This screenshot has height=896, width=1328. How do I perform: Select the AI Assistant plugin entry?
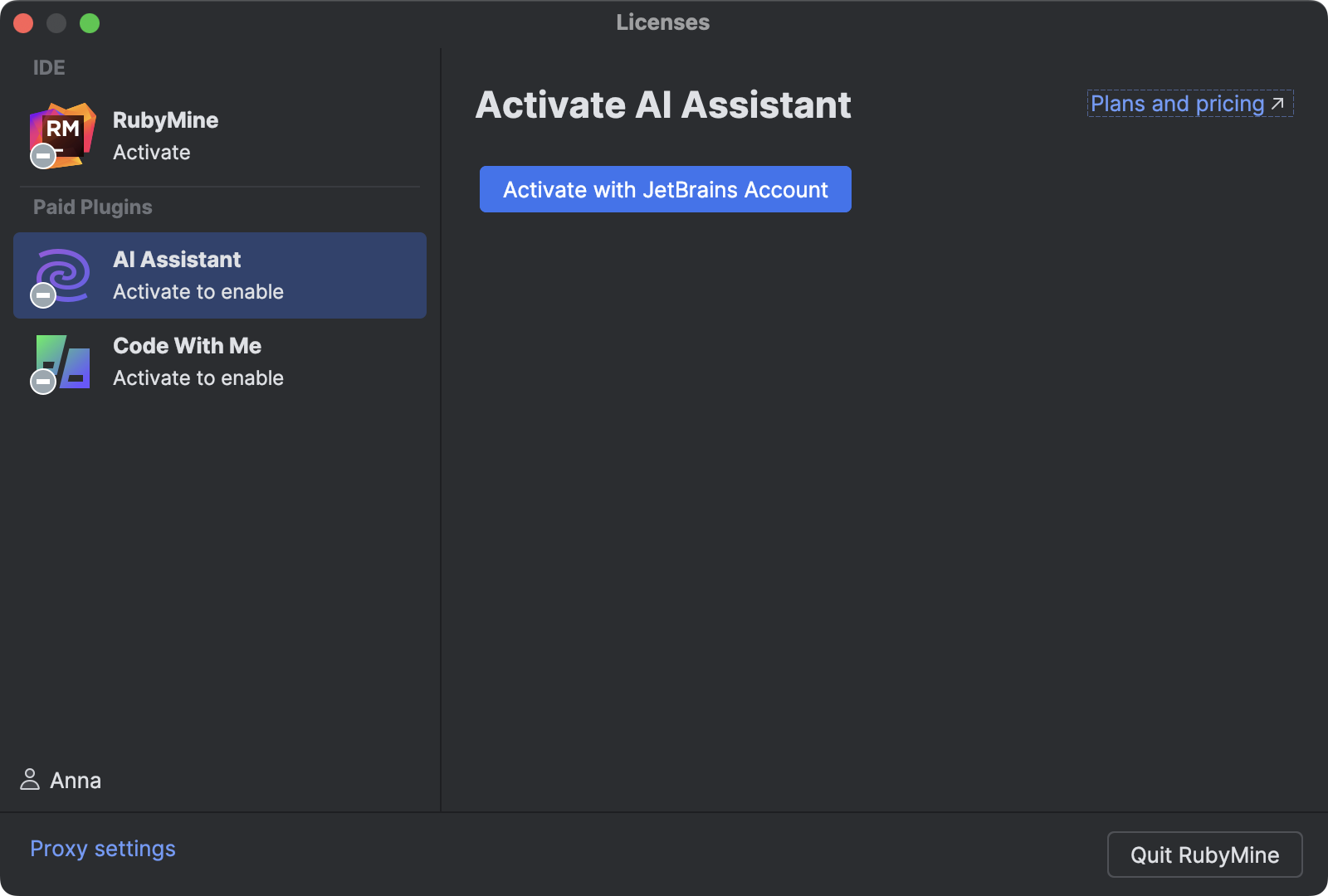220,275
